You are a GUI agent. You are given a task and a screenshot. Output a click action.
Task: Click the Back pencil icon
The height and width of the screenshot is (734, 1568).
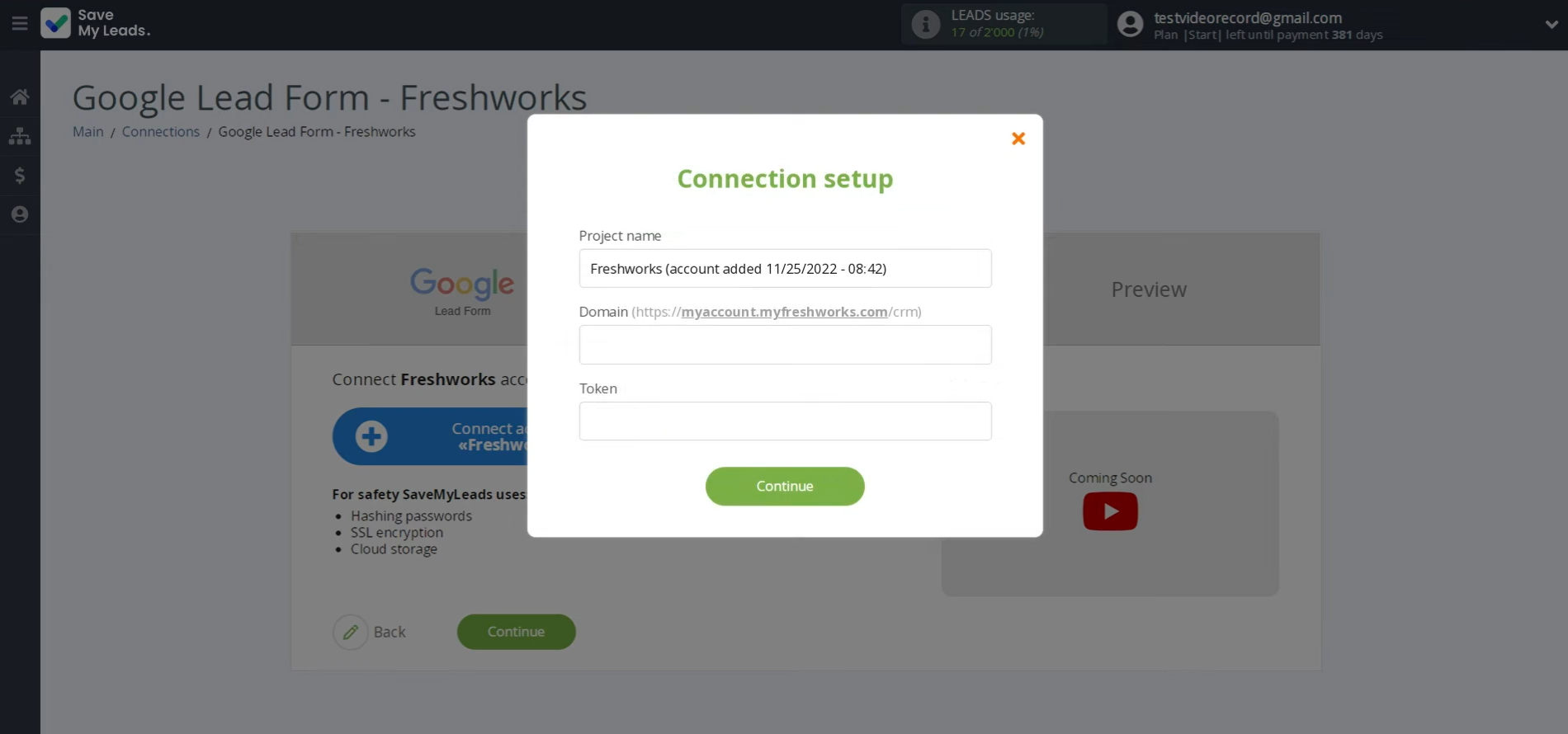pyautogui.click(x=351, y=632)
